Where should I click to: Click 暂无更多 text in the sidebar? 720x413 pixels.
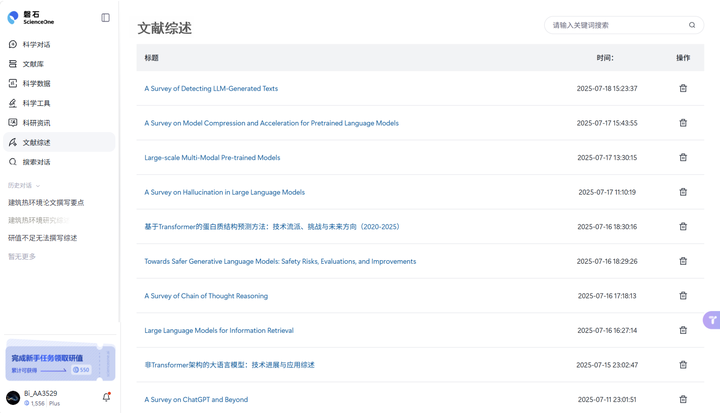22,256
